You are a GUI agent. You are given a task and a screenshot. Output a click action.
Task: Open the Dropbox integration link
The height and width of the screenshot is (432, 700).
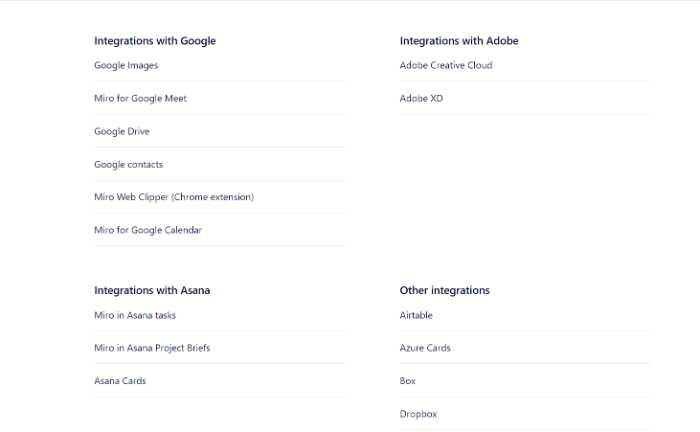(x=418, y=415)
